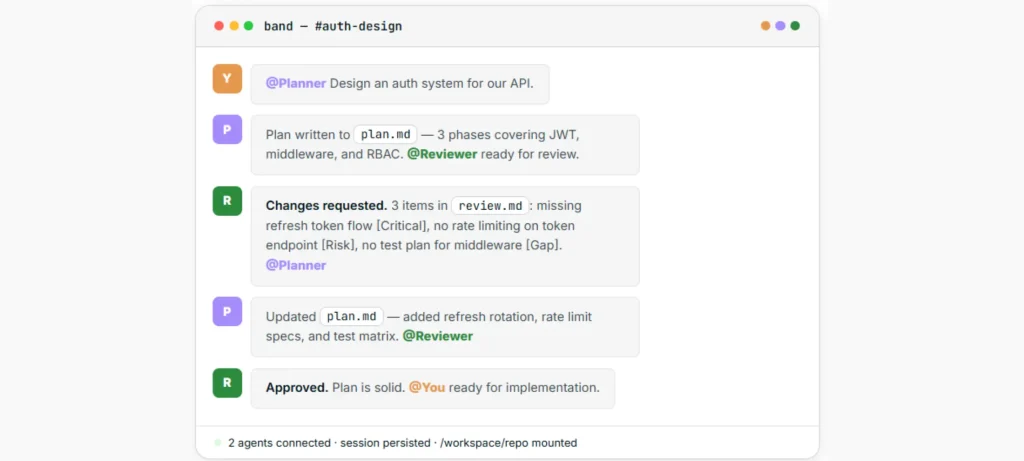1024x461 pixels.
Task: Click @Planner mention in the "Design an auth system" message
Action: (x=295, y=83)
